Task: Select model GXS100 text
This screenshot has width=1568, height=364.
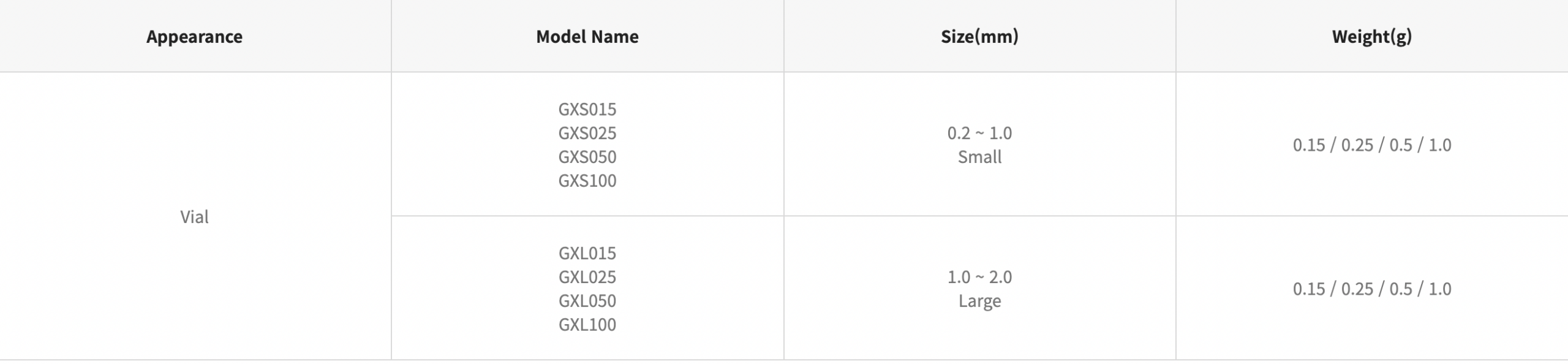Action: (x=587, y=181)
